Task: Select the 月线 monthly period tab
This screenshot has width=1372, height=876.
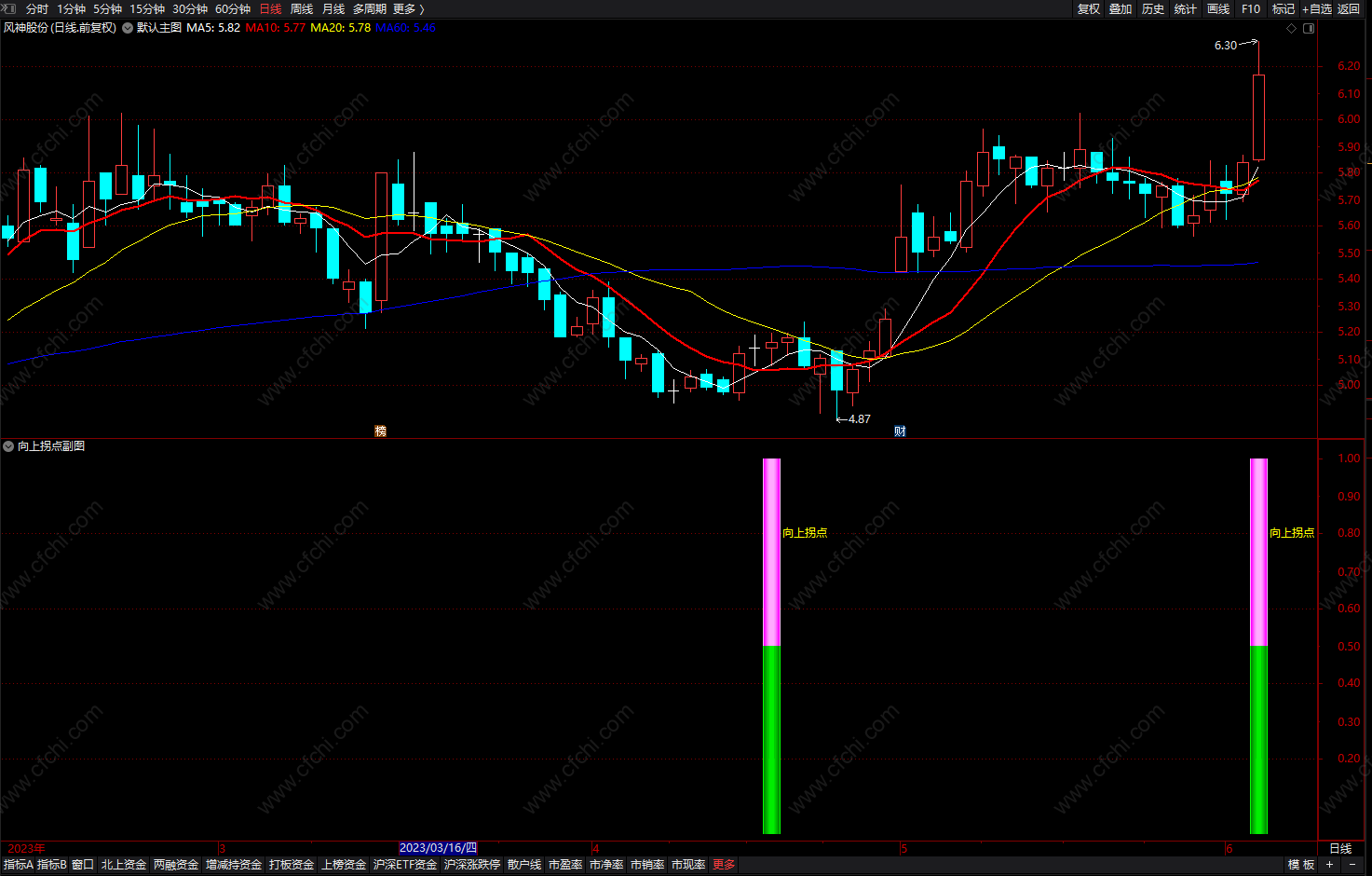Action: pos(333,8)
